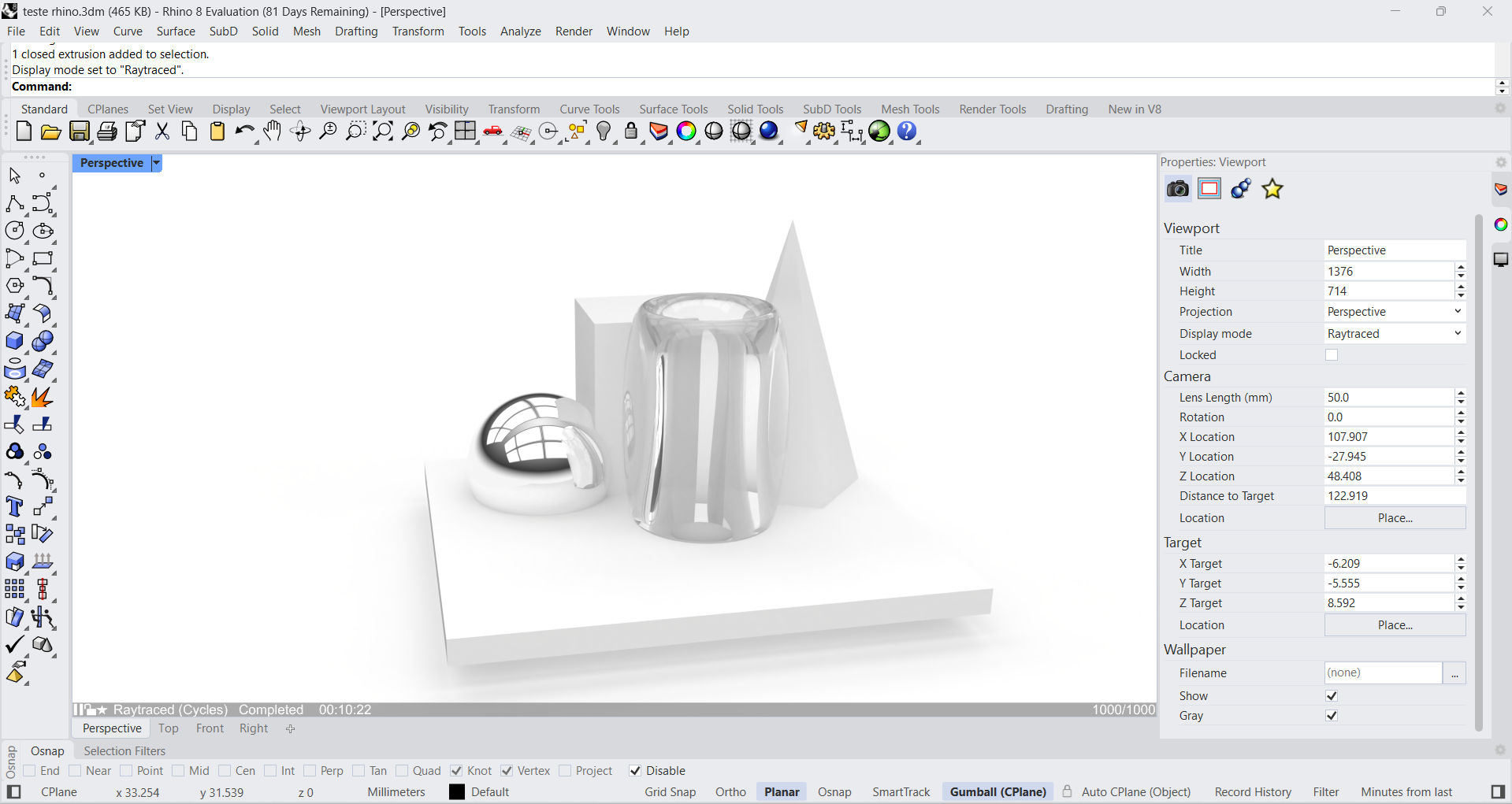Viewport: 1512px width, 804px height.
Task: Uncheck the Knot osnap checkbox
Action: [457, 771]
